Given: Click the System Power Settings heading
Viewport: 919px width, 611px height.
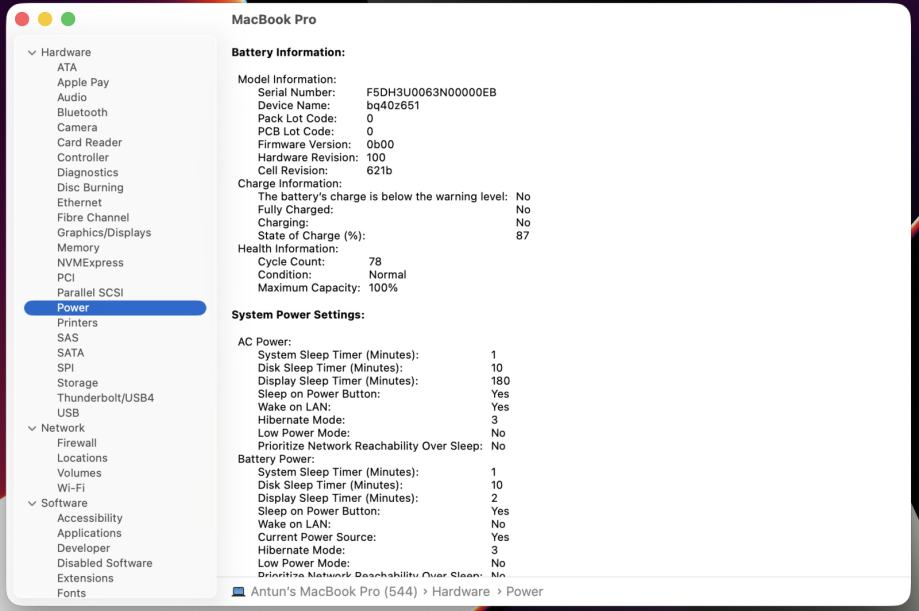Looking at the screenshot, I should (x=298, y=315).
